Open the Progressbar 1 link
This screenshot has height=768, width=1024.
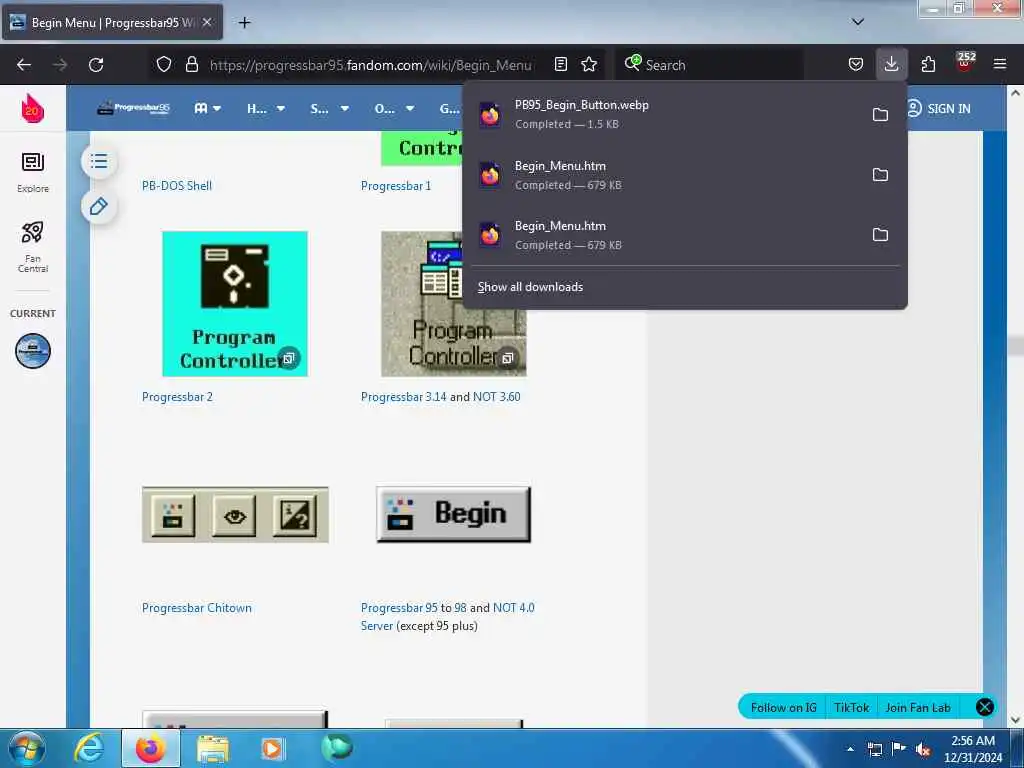pos(396,185)
